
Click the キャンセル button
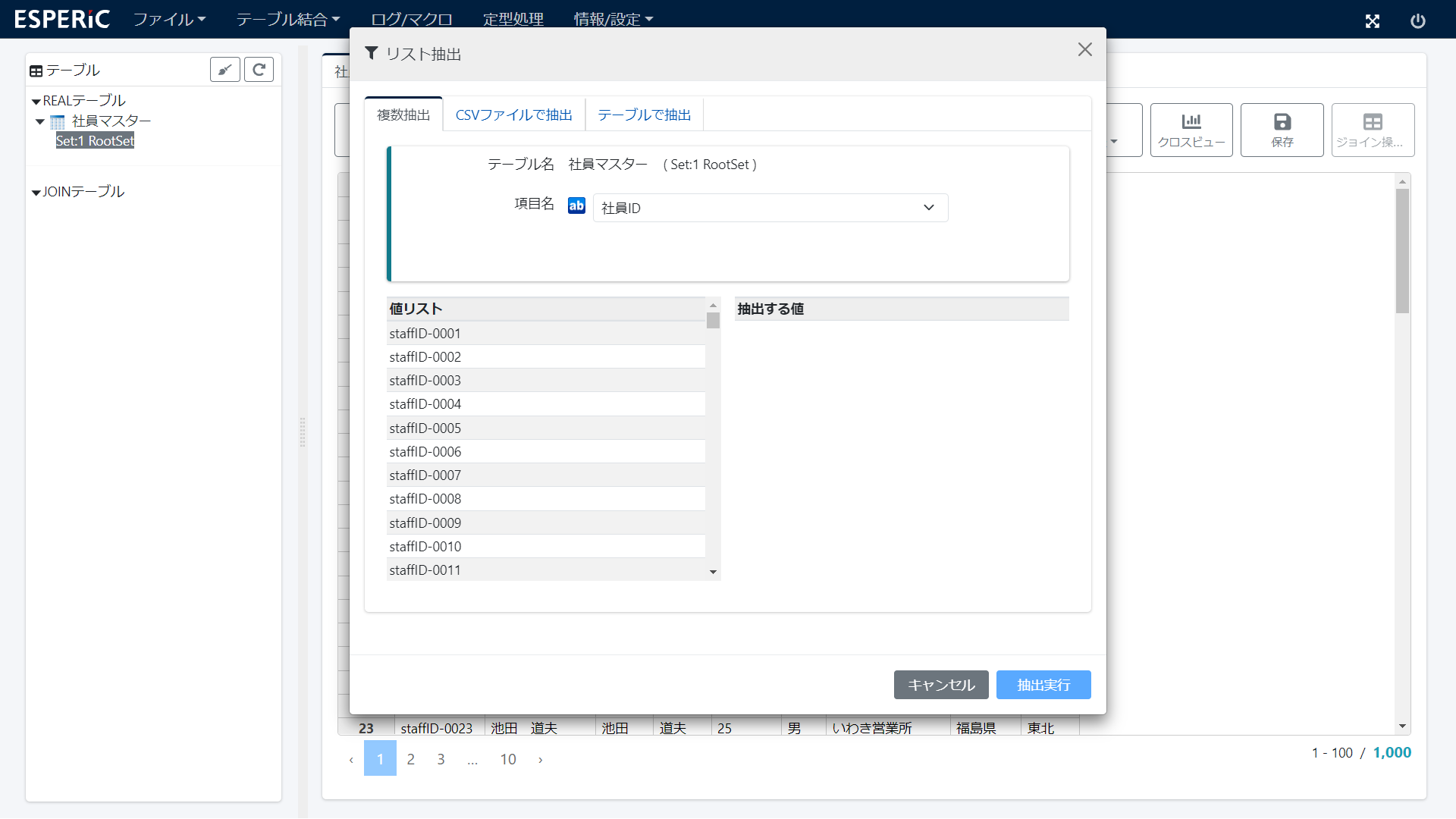(940, 685)
